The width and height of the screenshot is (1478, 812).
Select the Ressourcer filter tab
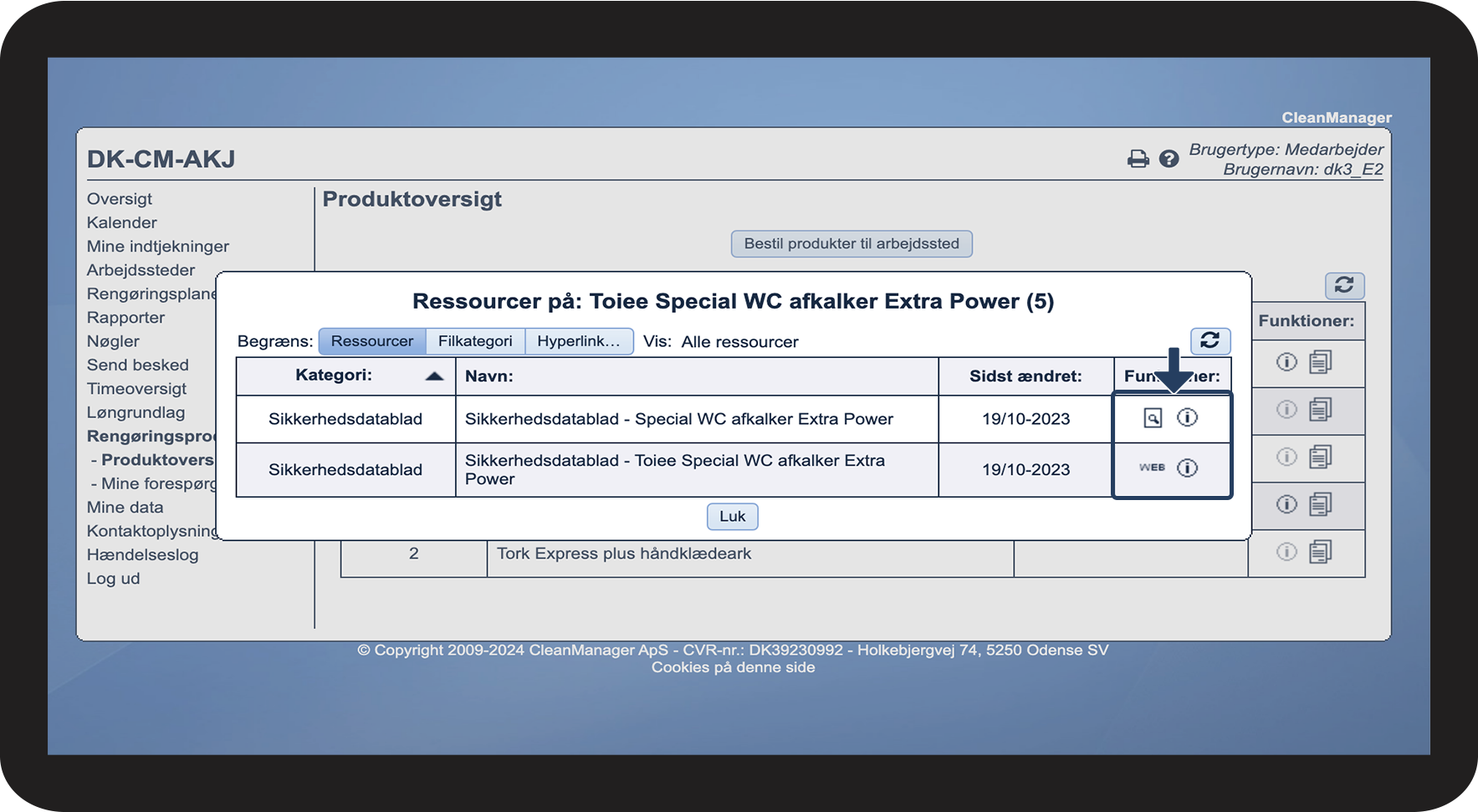click(x=372, y=341)
